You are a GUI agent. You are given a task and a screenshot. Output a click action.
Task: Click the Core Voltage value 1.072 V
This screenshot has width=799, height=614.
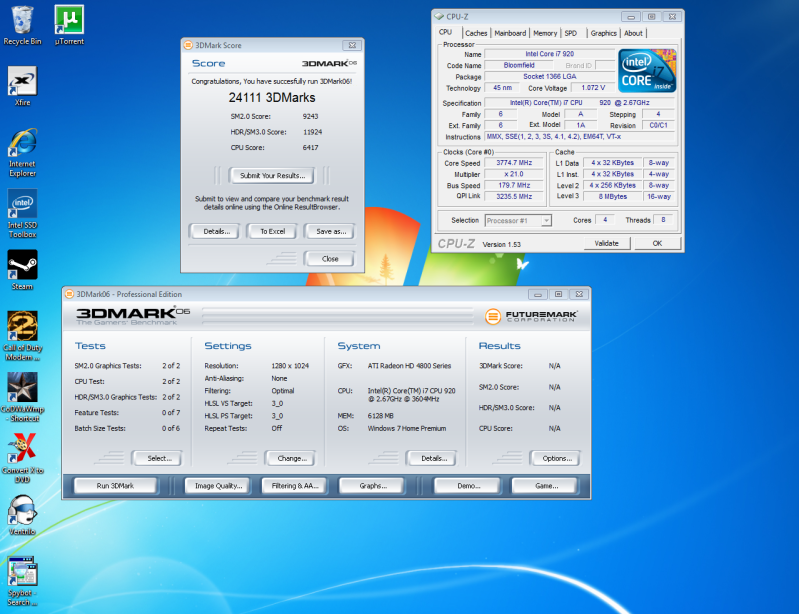(x=593, y=88)
